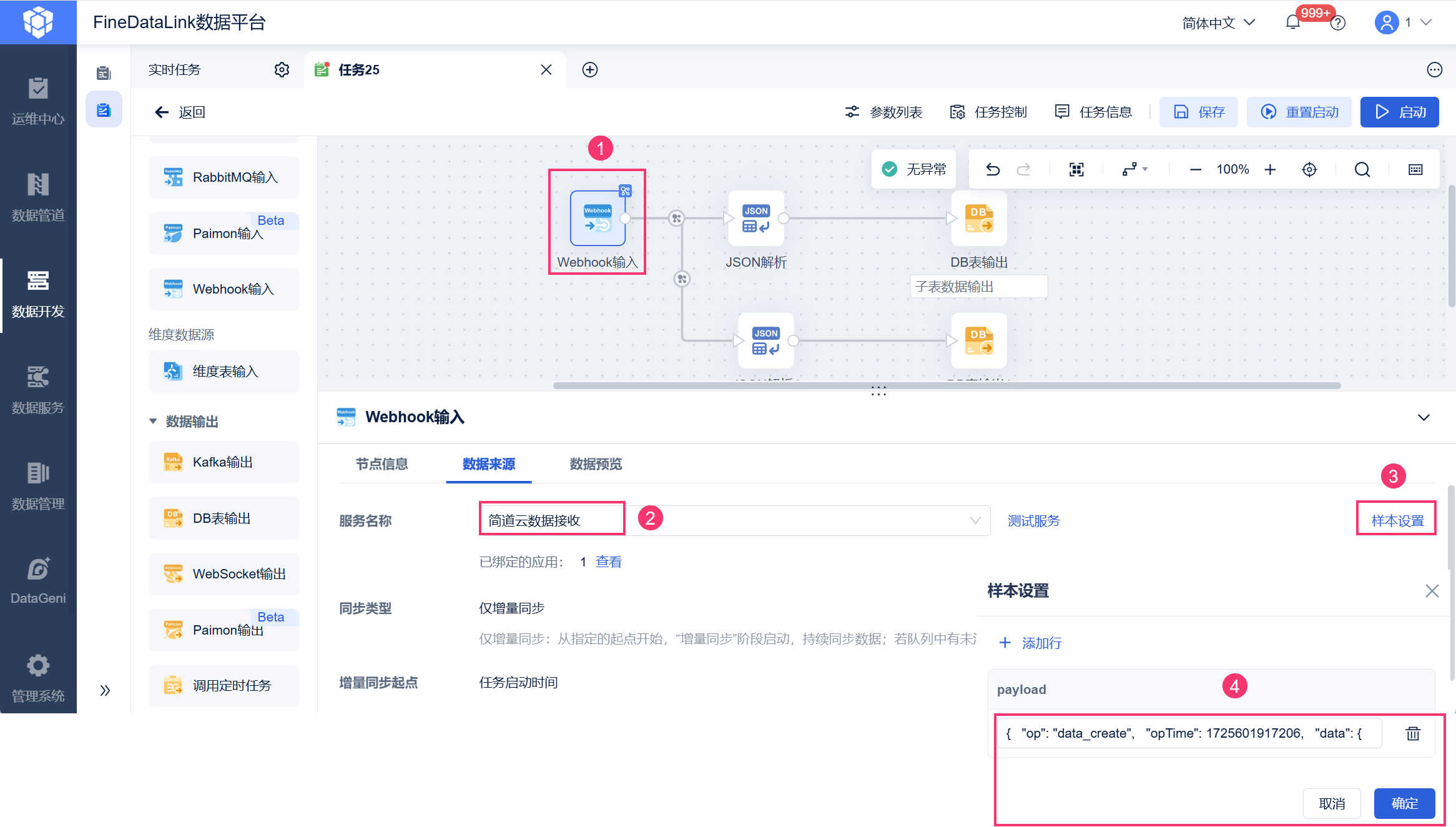1456x827 pixels.
Task: Add a new tab with plus icon
Action: click(x=590, y=69)
